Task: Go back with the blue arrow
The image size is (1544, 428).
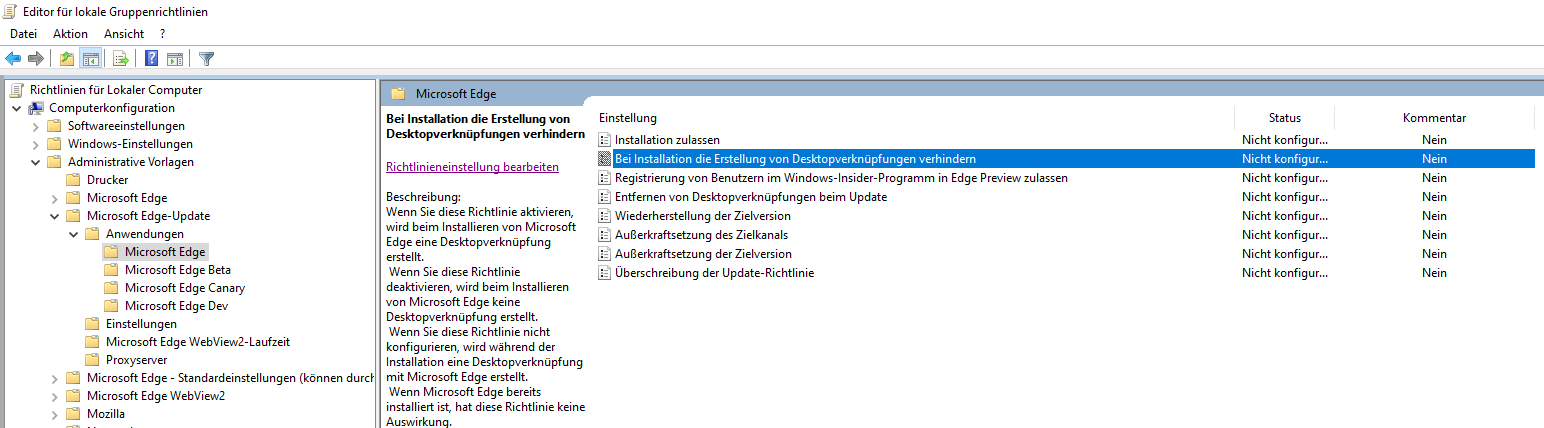Action: tap(13, 59)
